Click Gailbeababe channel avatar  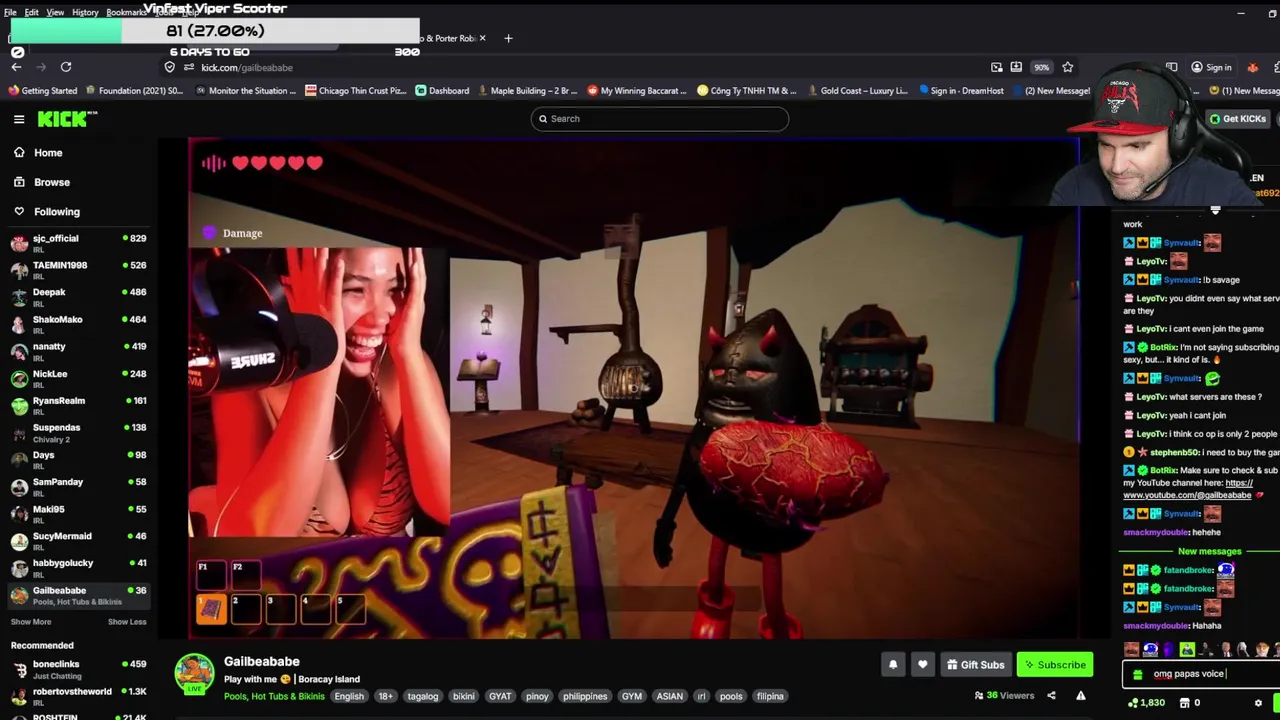[194, 673]
